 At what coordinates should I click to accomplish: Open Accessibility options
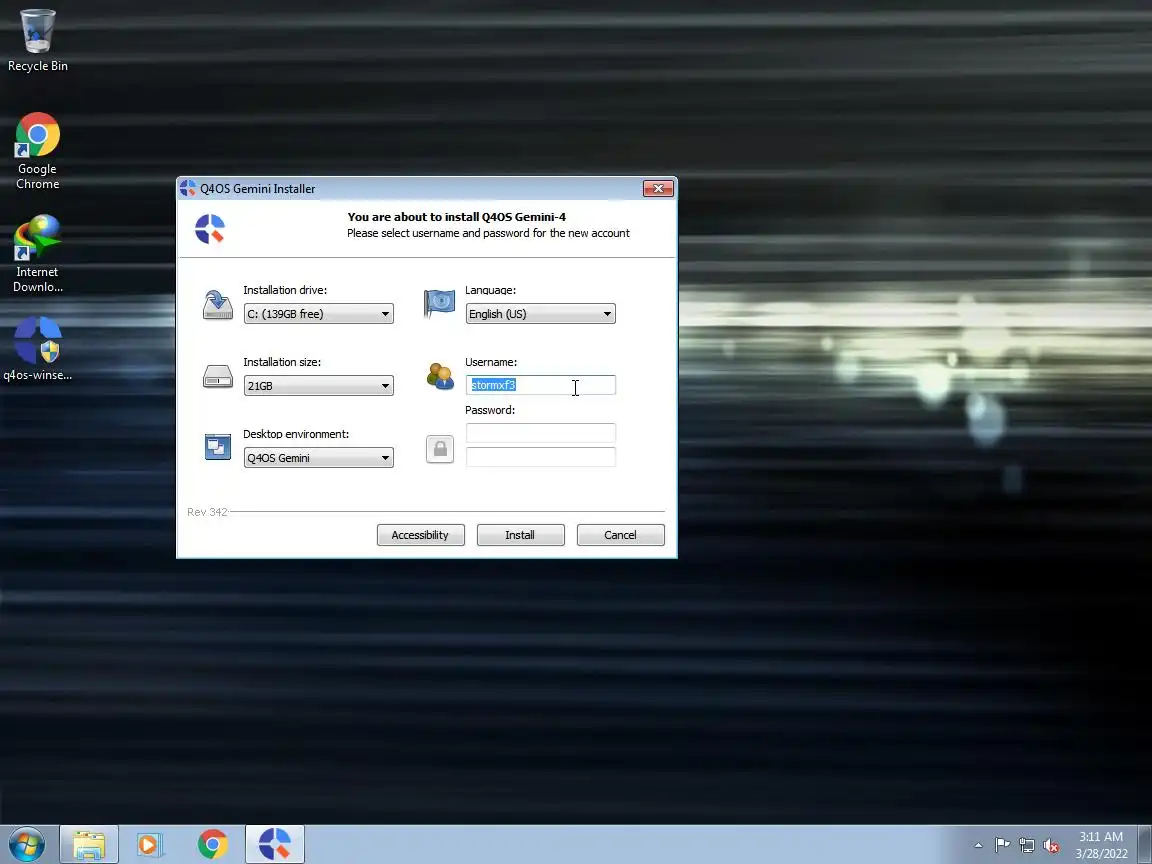tap(421, 535)
